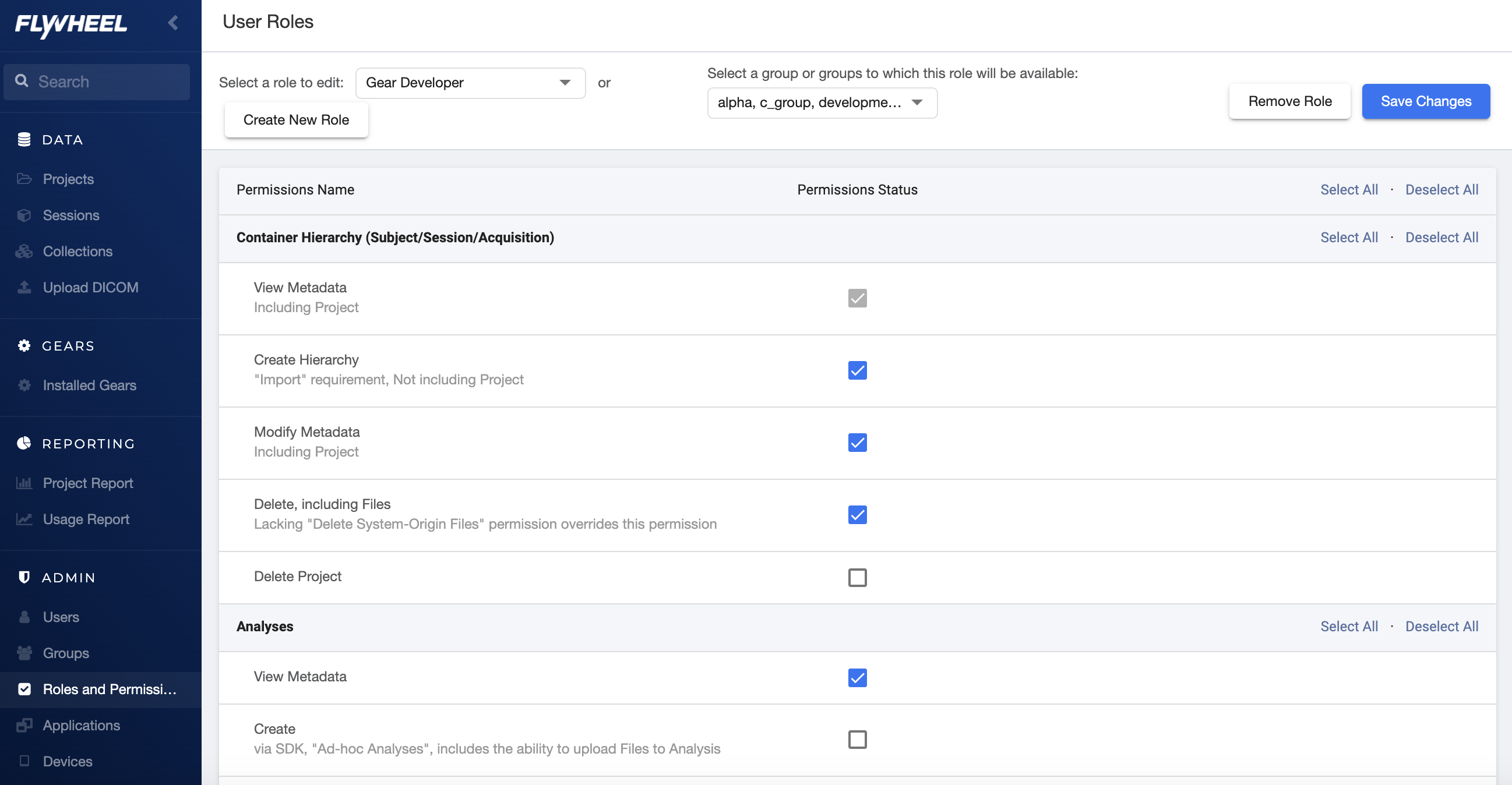Expand the groups selection dropdown
1512x785 pixels.
coord(822,102)
